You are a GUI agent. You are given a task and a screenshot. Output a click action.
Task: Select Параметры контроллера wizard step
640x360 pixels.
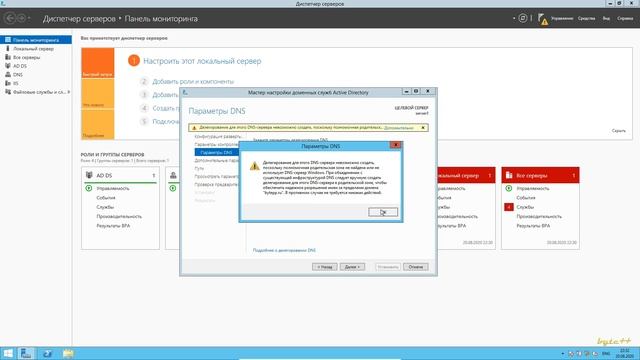point(217,144)
